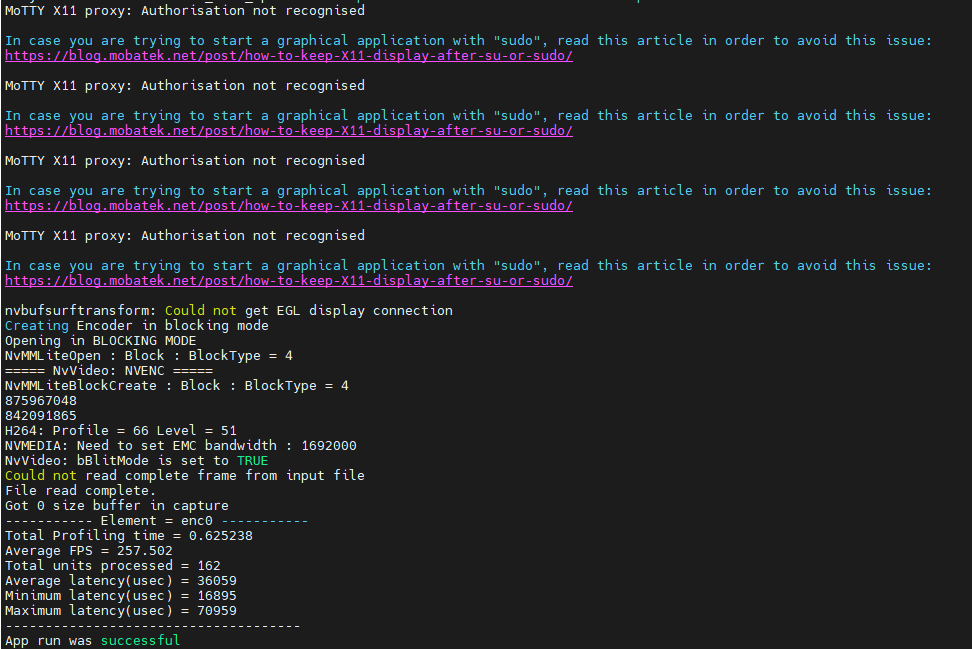Select the 'H264: Profile = 66 Level = 51' line
972x649 pixels.
pos(121,430)
